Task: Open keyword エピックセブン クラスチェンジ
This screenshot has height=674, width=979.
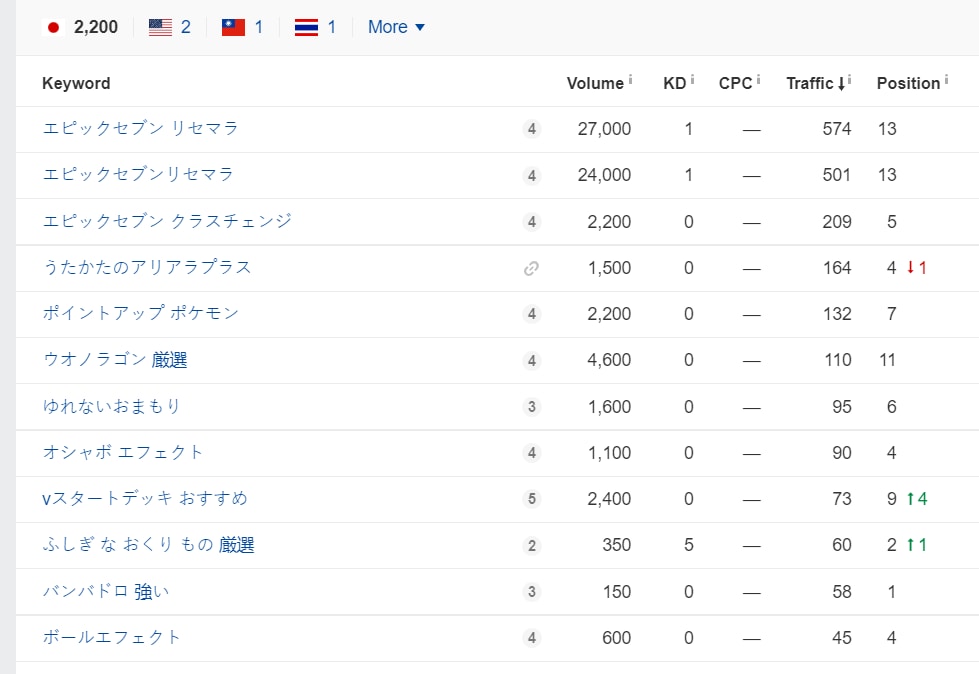Action: point(167,222)
